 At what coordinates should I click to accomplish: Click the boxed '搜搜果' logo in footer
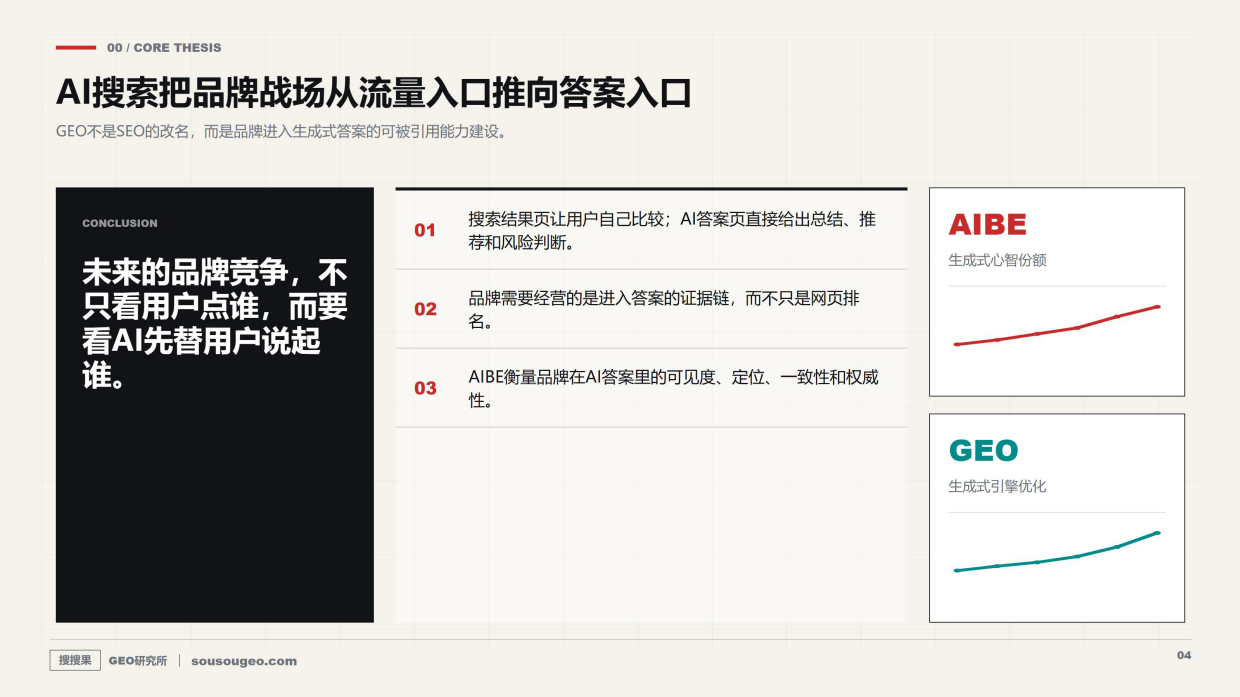(x=75, y=660)
